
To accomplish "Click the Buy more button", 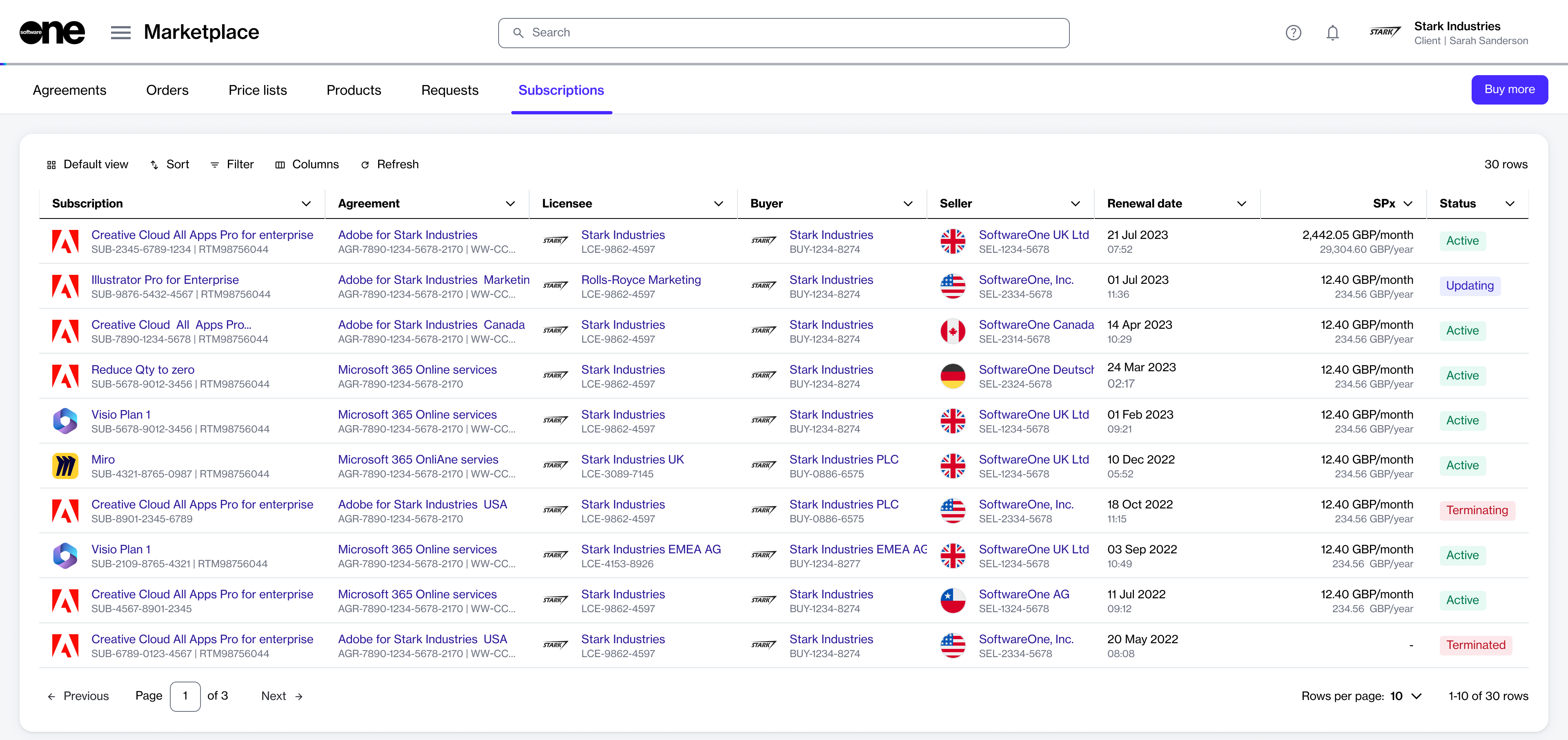I will pos(1509,89).
